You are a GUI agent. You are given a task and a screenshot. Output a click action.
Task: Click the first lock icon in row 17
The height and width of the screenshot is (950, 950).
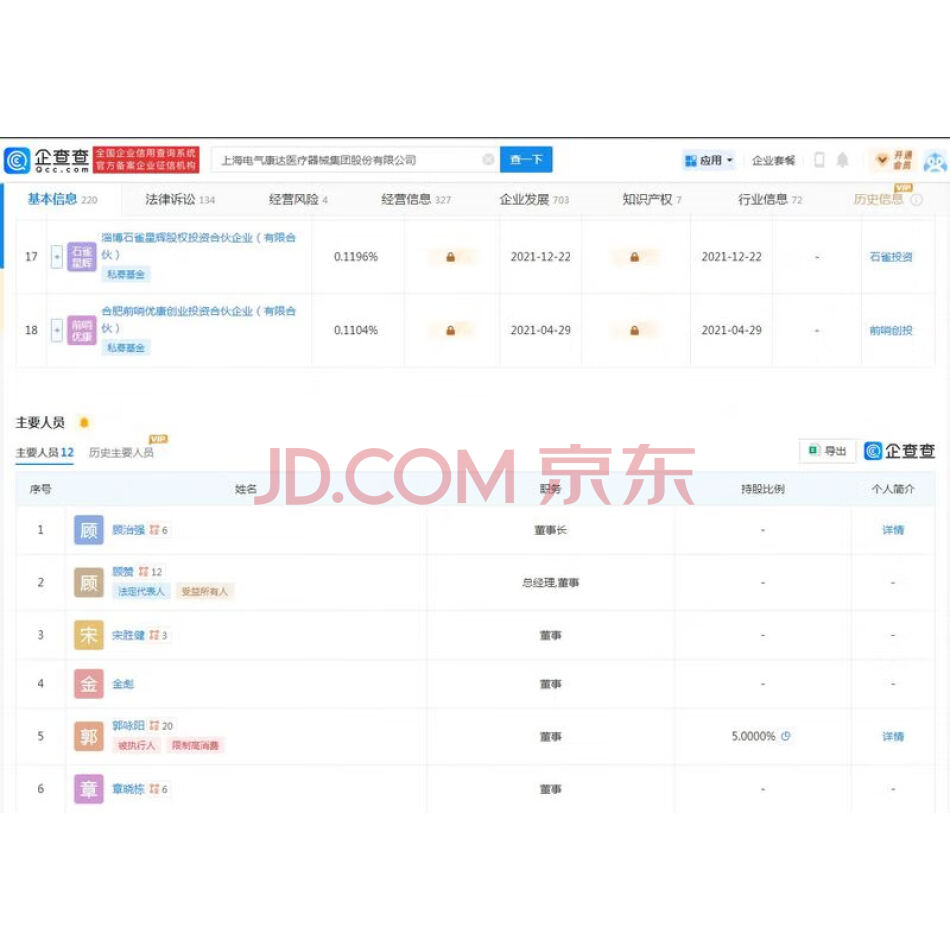pyautogui.click(x=450, y=257)
